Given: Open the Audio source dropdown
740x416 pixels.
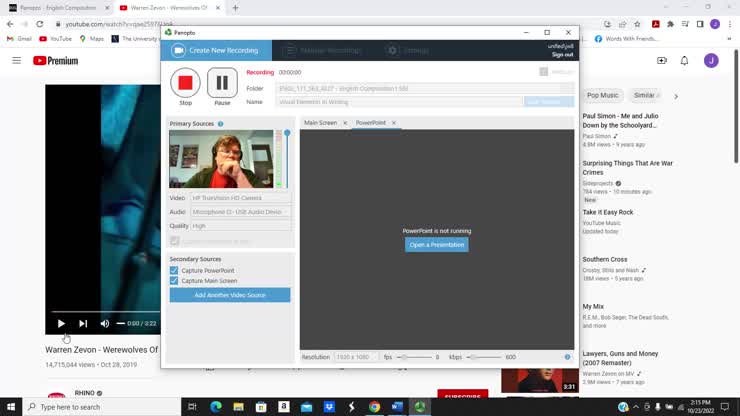Looking at the screenshot, I should click(240, 212).
